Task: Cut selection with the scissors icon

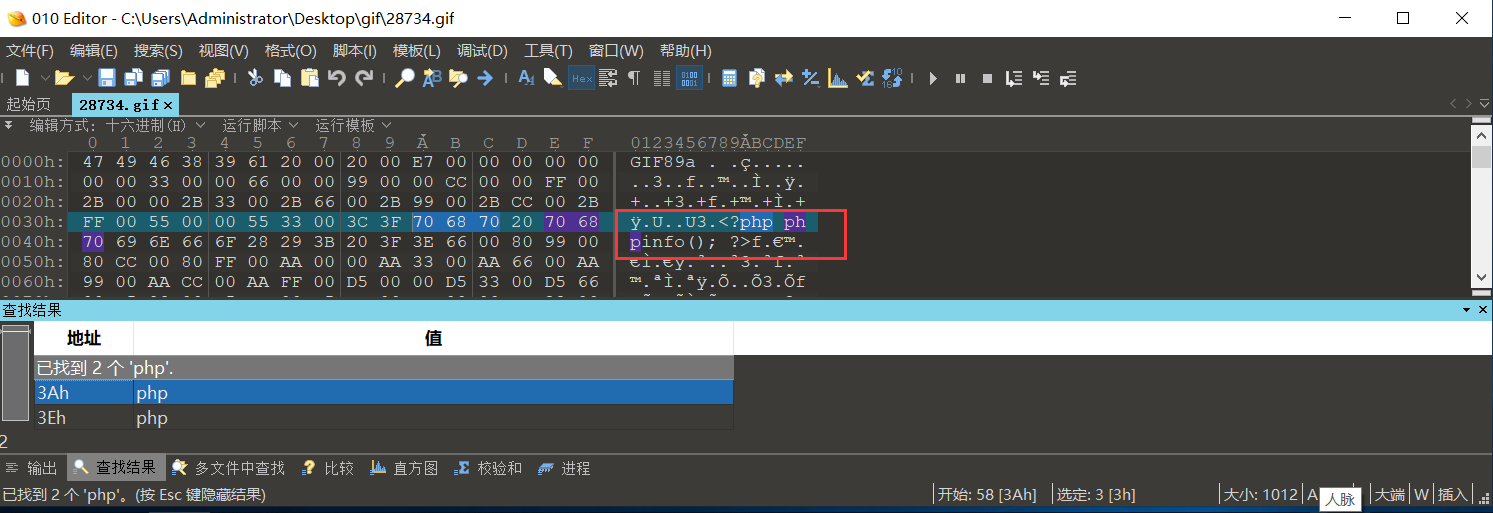Action: coord(255,78)
